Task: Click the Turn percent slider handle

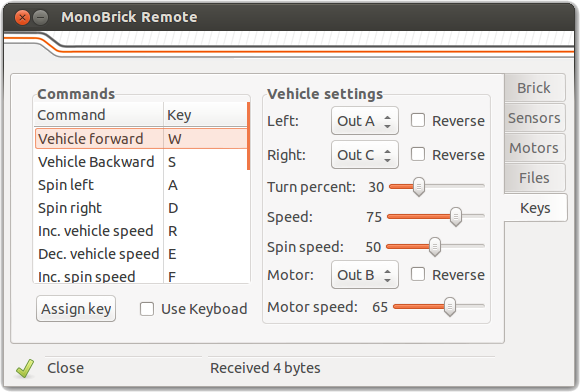Action: [x=419, y=186]
